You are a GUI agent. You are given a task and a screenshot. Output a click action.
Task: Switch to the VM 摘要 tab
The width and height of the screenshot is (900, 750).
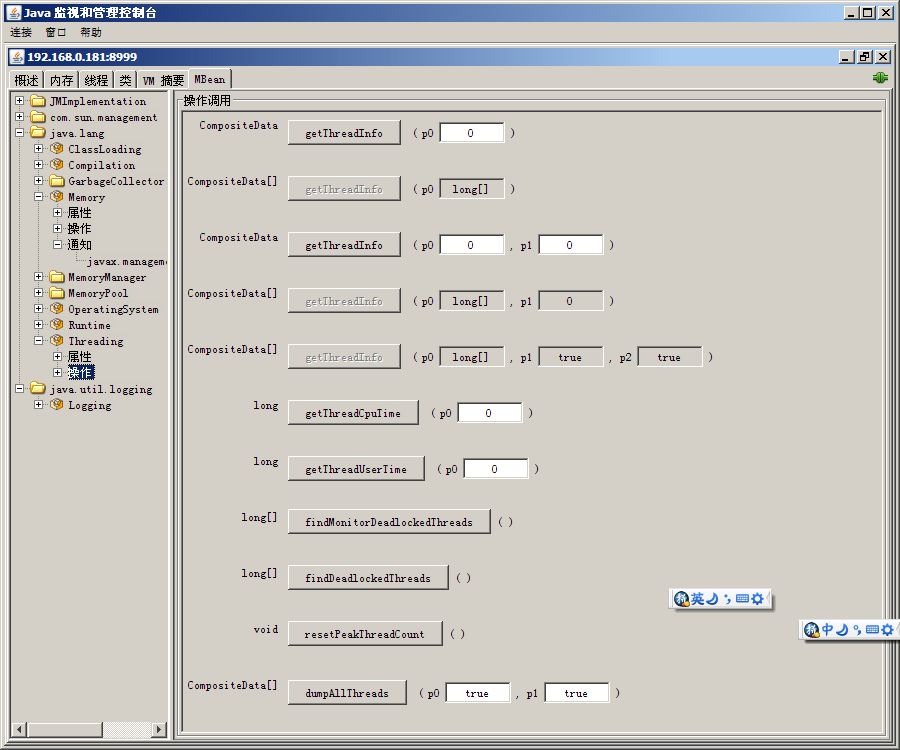pos(163,80)
